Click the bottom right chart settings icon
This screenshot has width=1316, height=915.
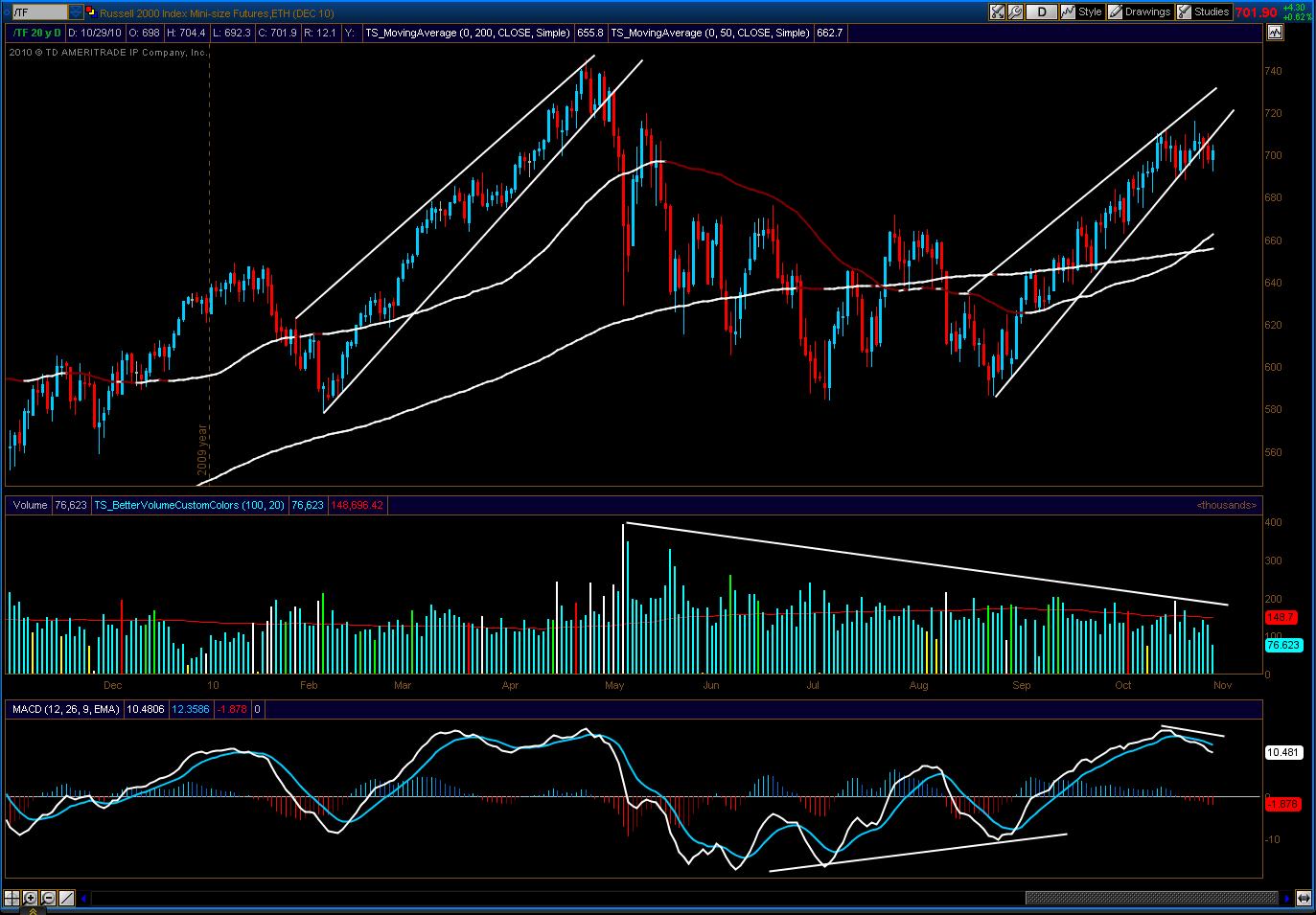pos(1304,898)
